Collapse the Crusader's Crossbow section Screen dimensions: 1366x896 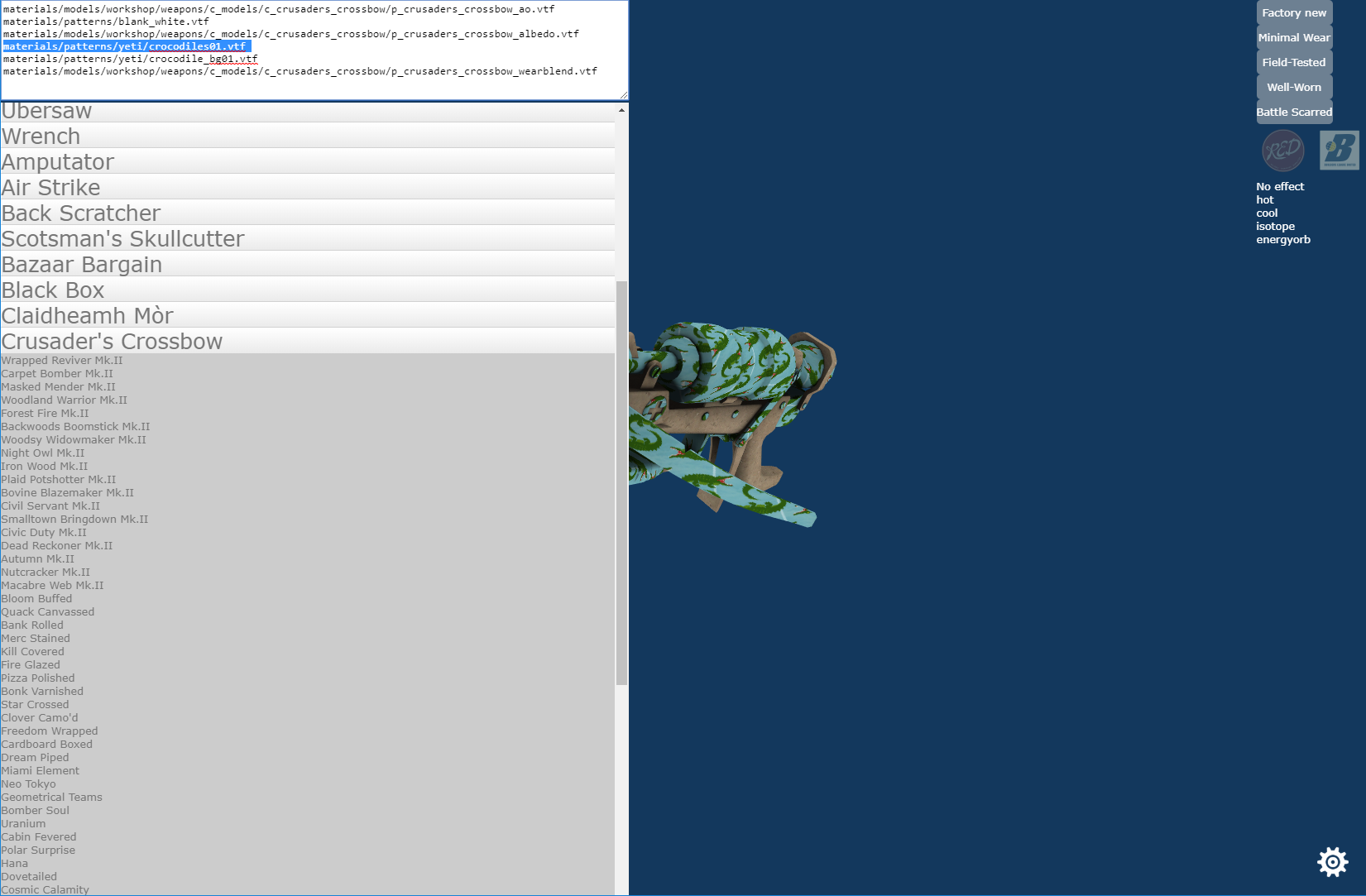coord(308,341)
